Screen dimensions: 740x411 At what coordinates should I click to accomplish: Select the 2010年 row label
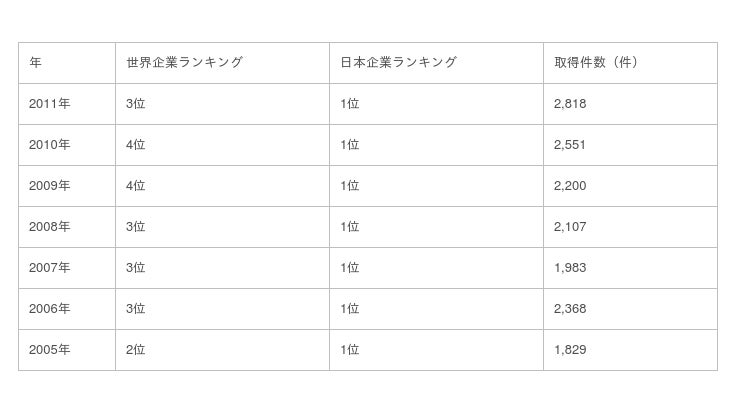point(50,145)
